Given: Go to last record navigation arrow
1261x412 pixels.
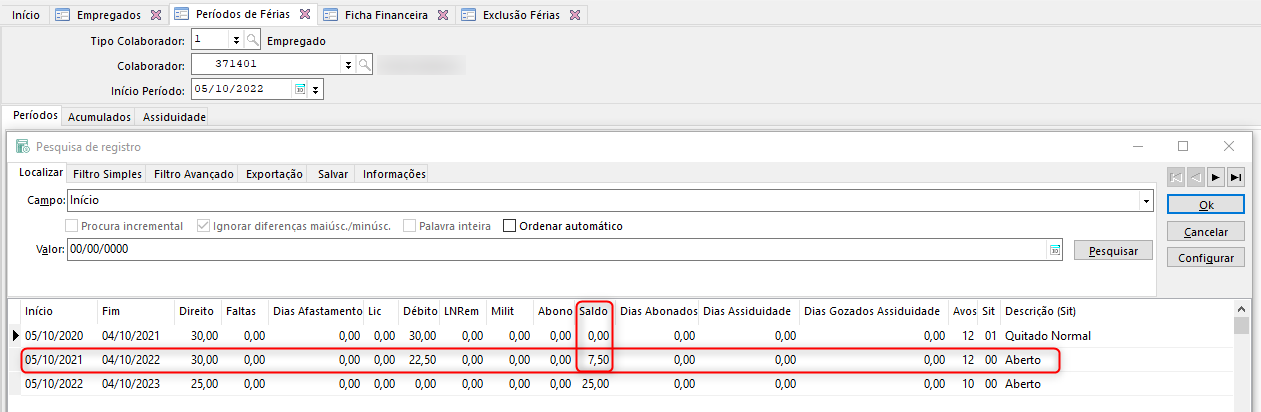Looking at the screenshot, I should 1236,177.
